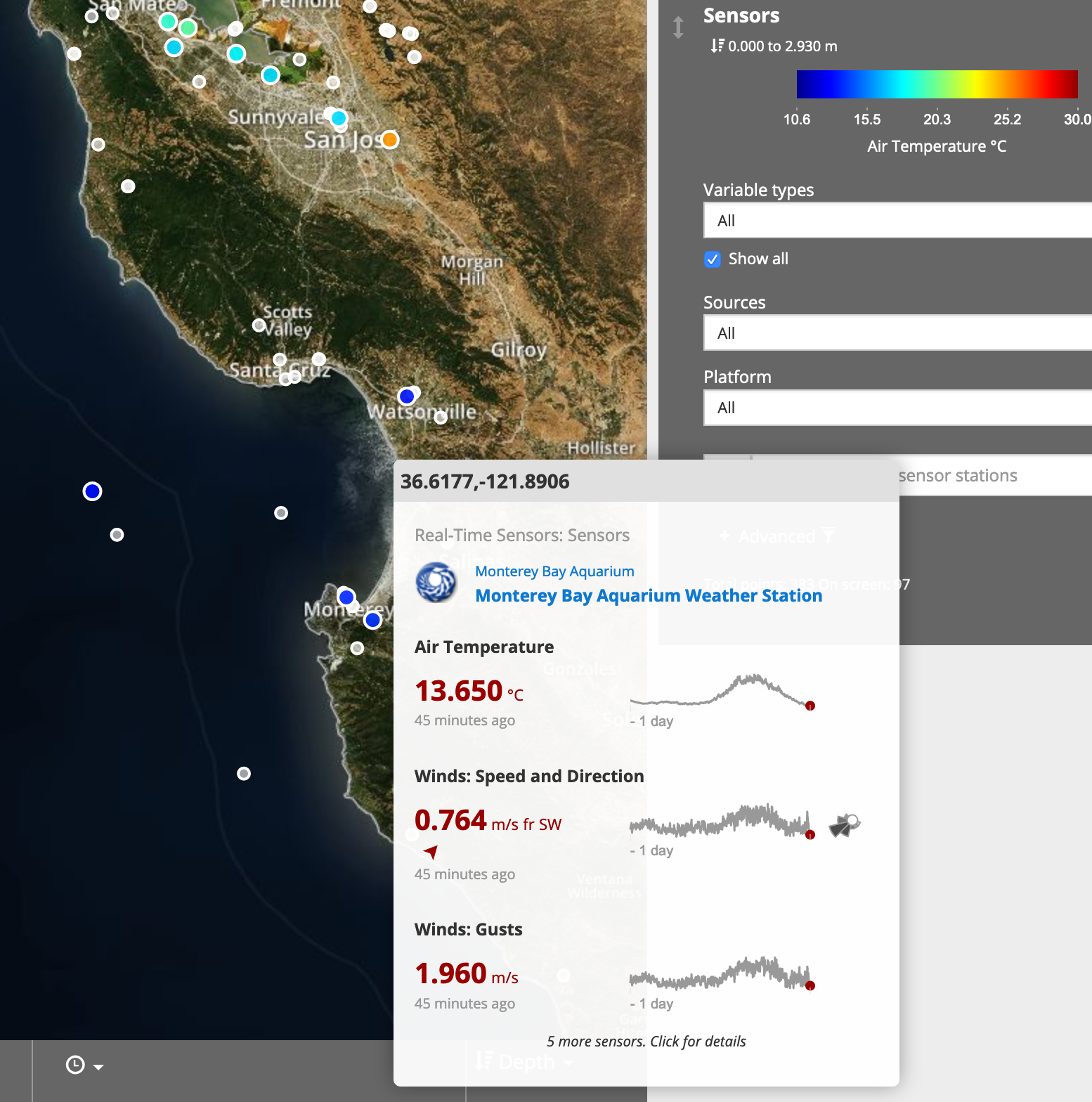Click '5 more sensors. Click for details'
Viewport: 1092px width, 1102px height.
(x=646, y=1042)
